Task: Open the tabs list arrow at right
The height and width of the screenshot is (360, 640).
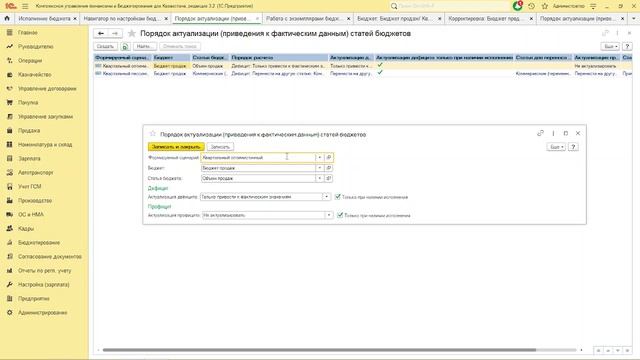Action: [x=633, y=18]
